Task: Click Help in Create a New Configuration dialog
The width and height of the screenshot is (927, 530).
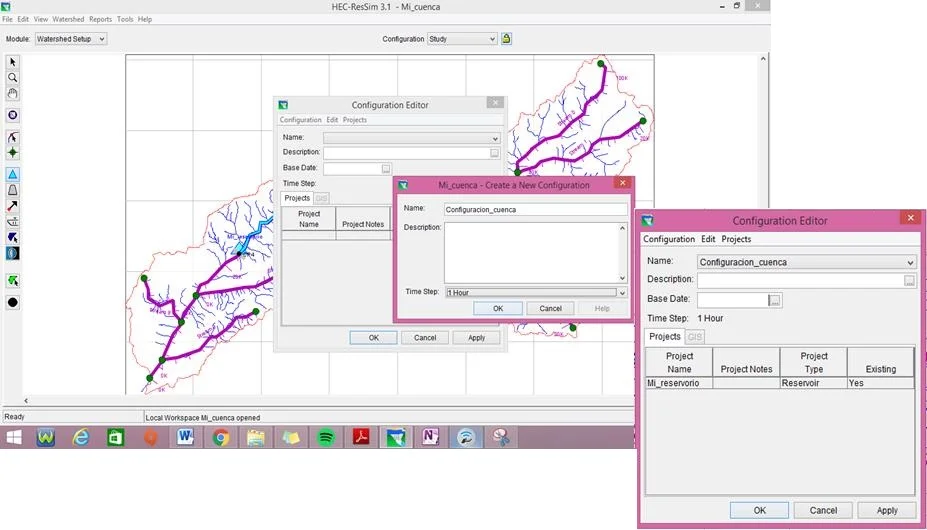Action: [602, 308]
